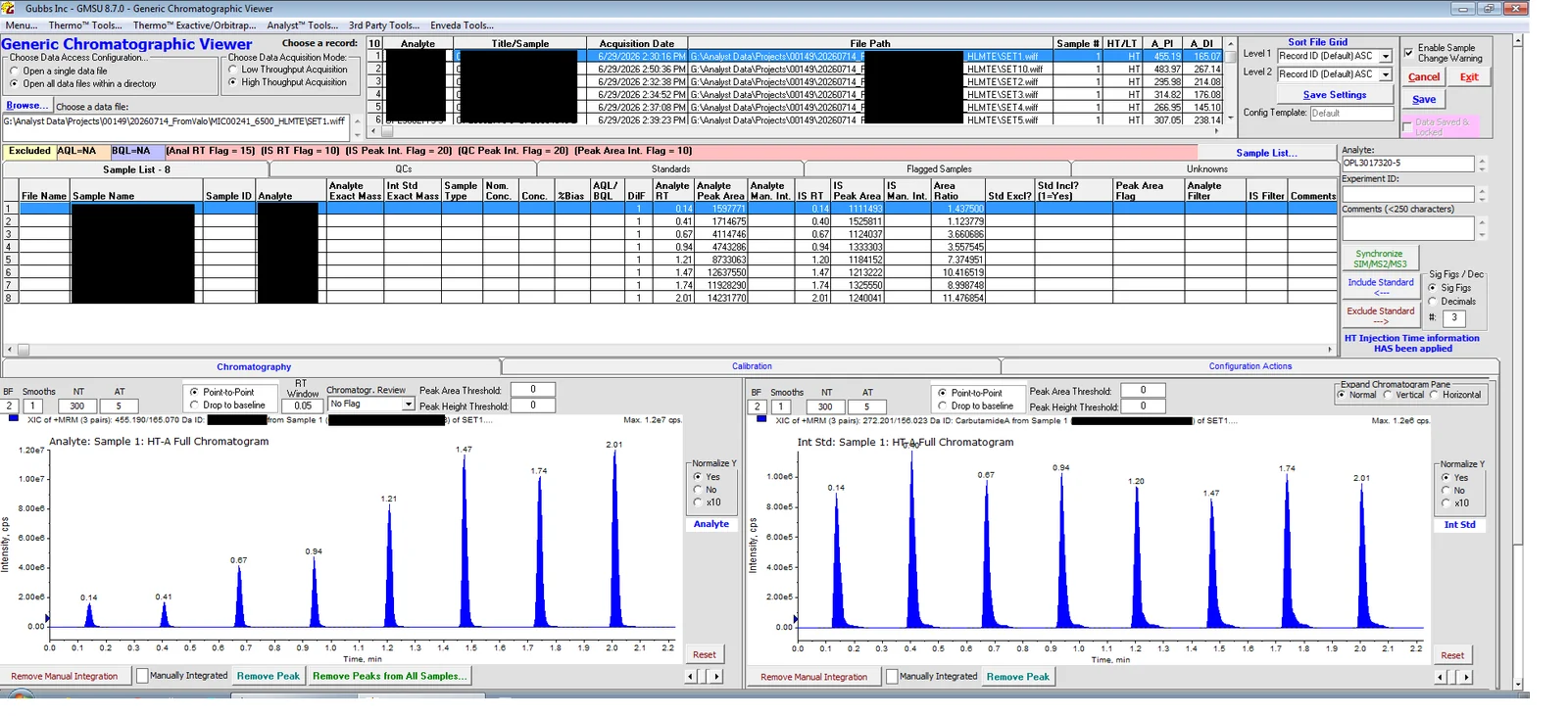Click the Browse... button
1568x716 pixels.
tap(26, 106)
